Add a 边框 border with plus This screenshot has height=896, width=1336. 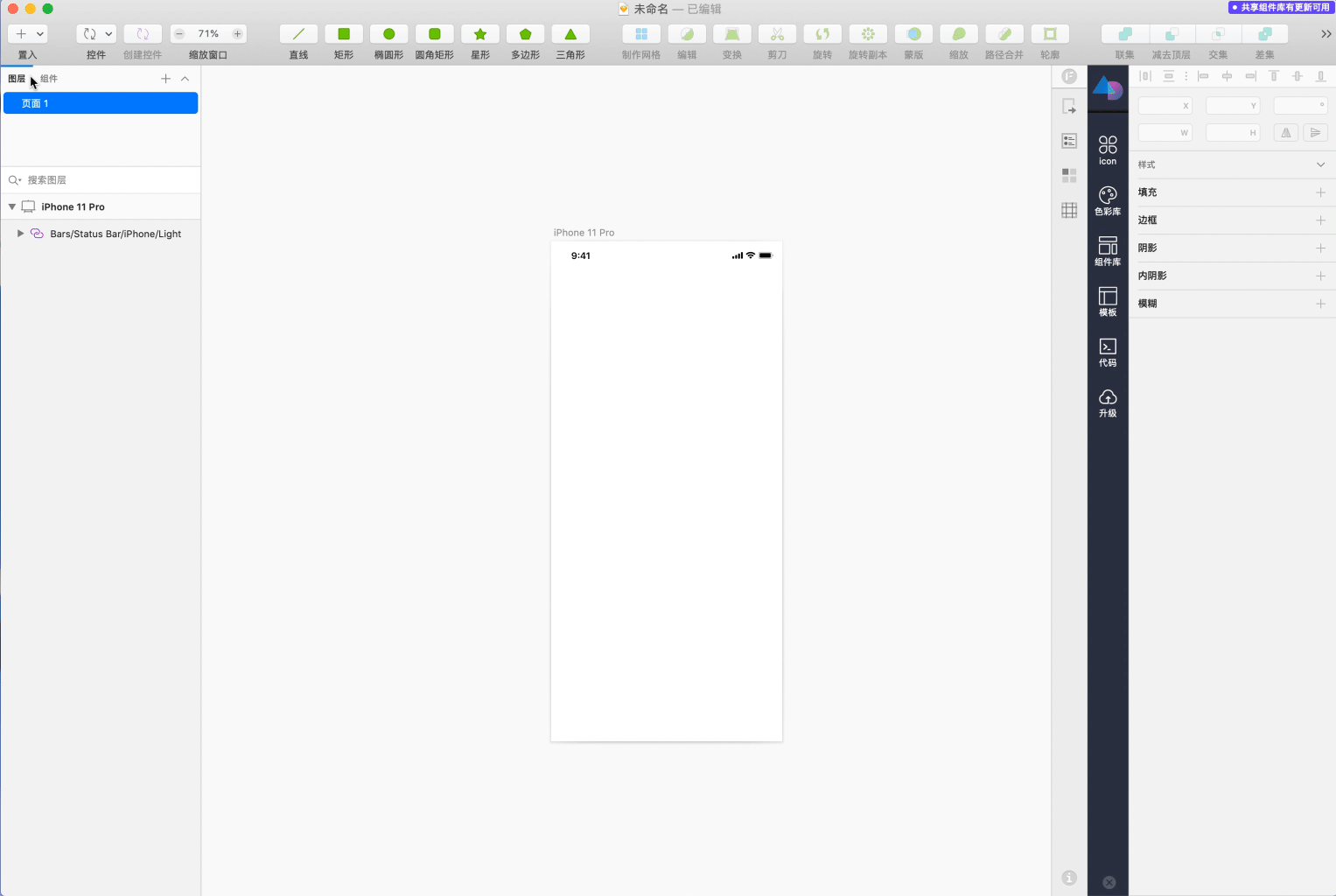[1321, 220]
